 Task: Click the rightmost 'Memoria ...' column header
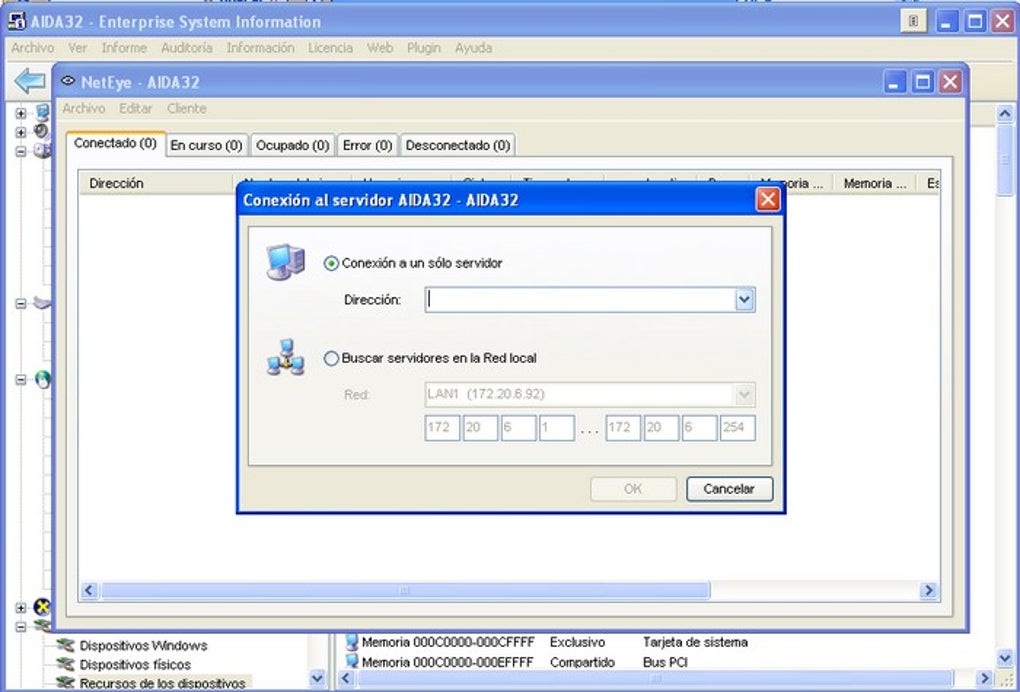[x=874, y=183]
